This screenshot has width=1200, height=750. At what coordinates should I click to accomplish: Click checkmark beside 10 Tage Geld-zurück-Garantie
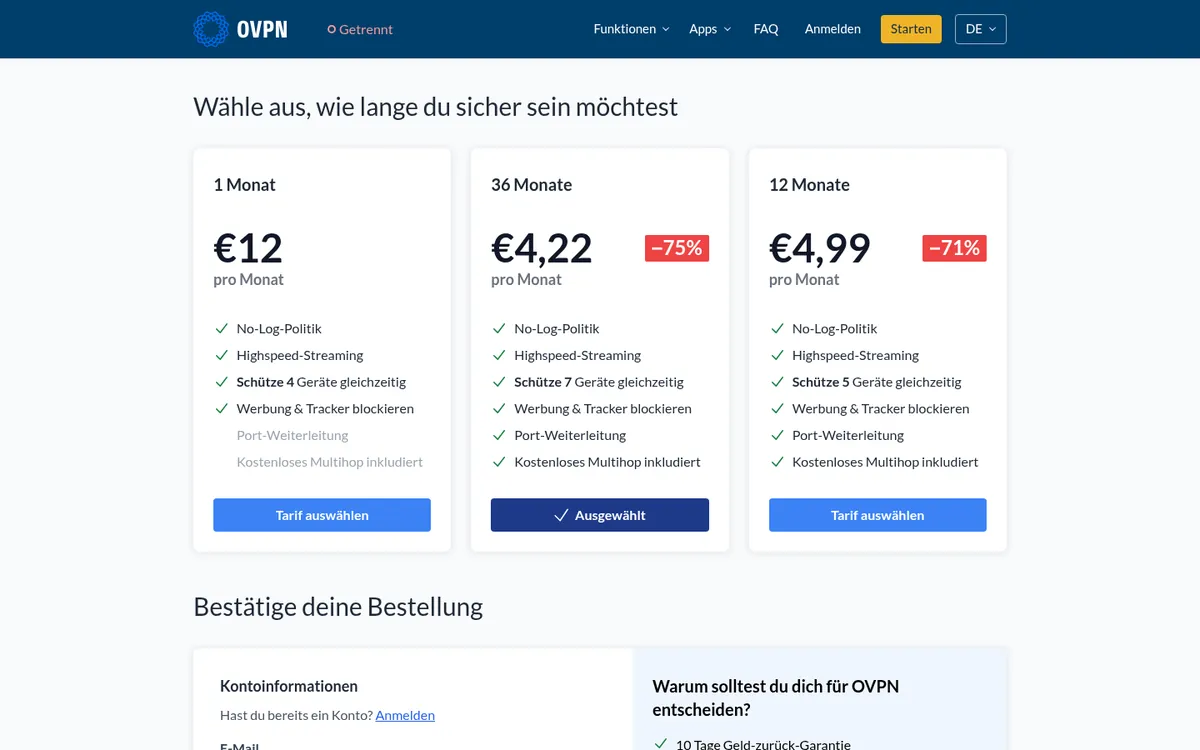[x=660, y=744]
